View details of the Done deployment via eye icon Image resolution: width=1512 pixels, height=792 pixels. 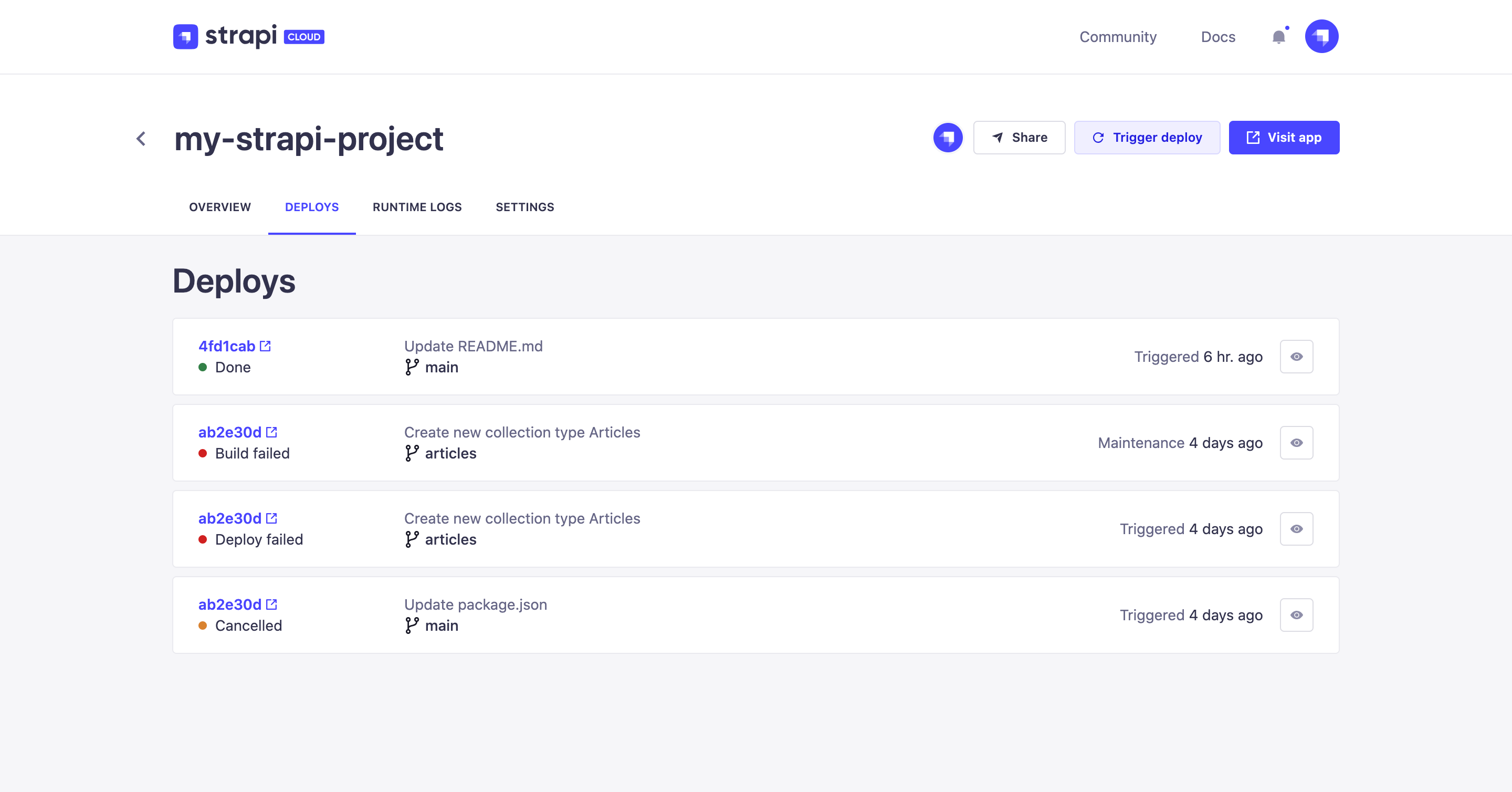point(1297,357)
